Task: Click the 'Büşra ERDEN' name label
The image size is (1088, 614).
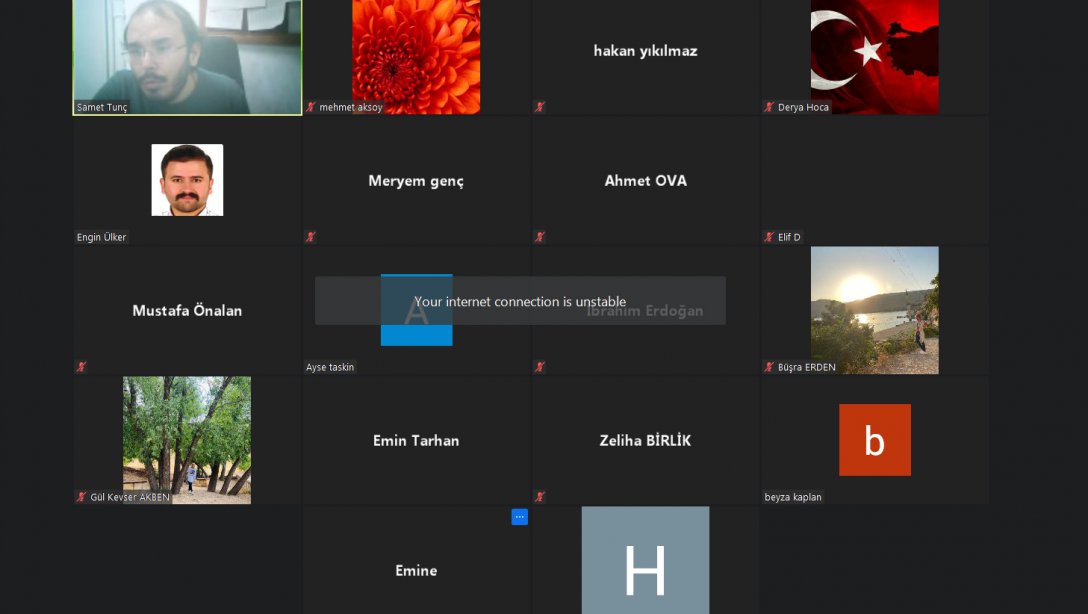Action: [x=806, y=367]
